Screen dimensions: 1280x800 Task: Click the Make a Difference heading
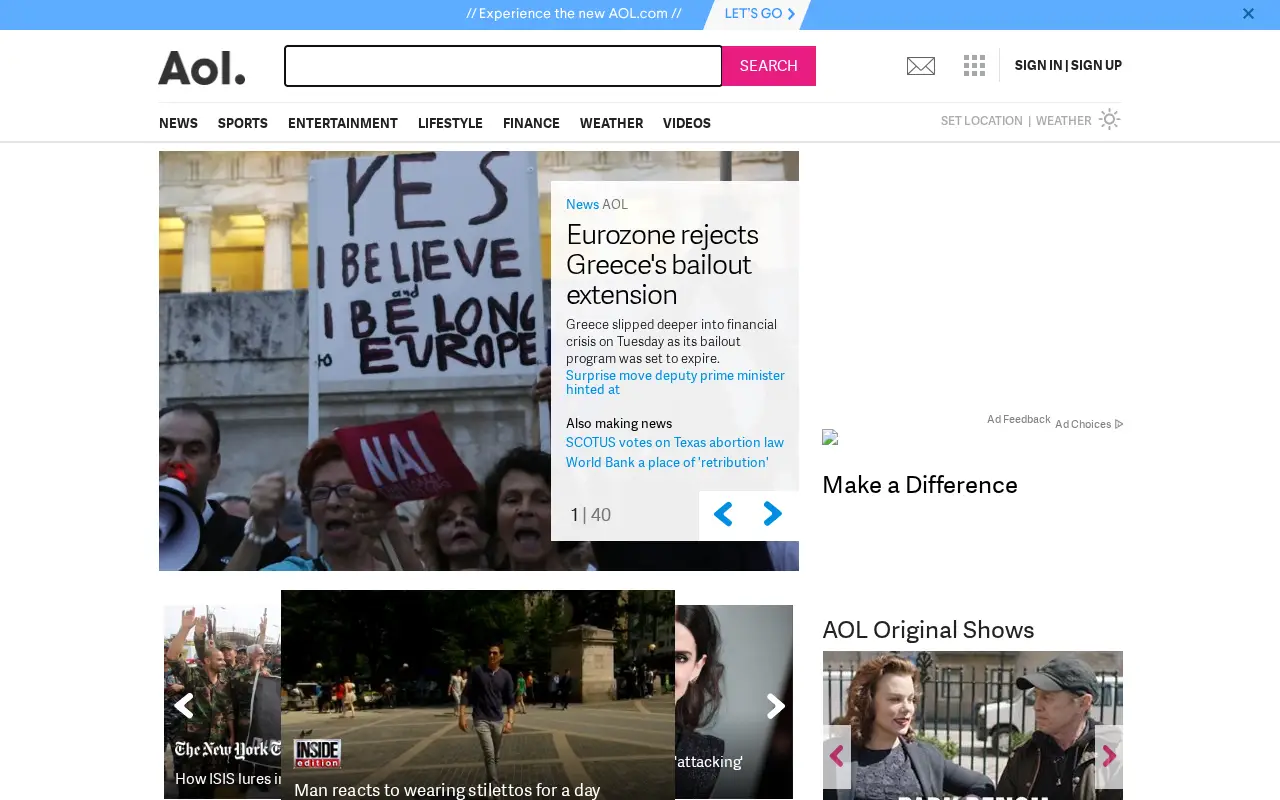pyautogui.click(x=920, y=485)
